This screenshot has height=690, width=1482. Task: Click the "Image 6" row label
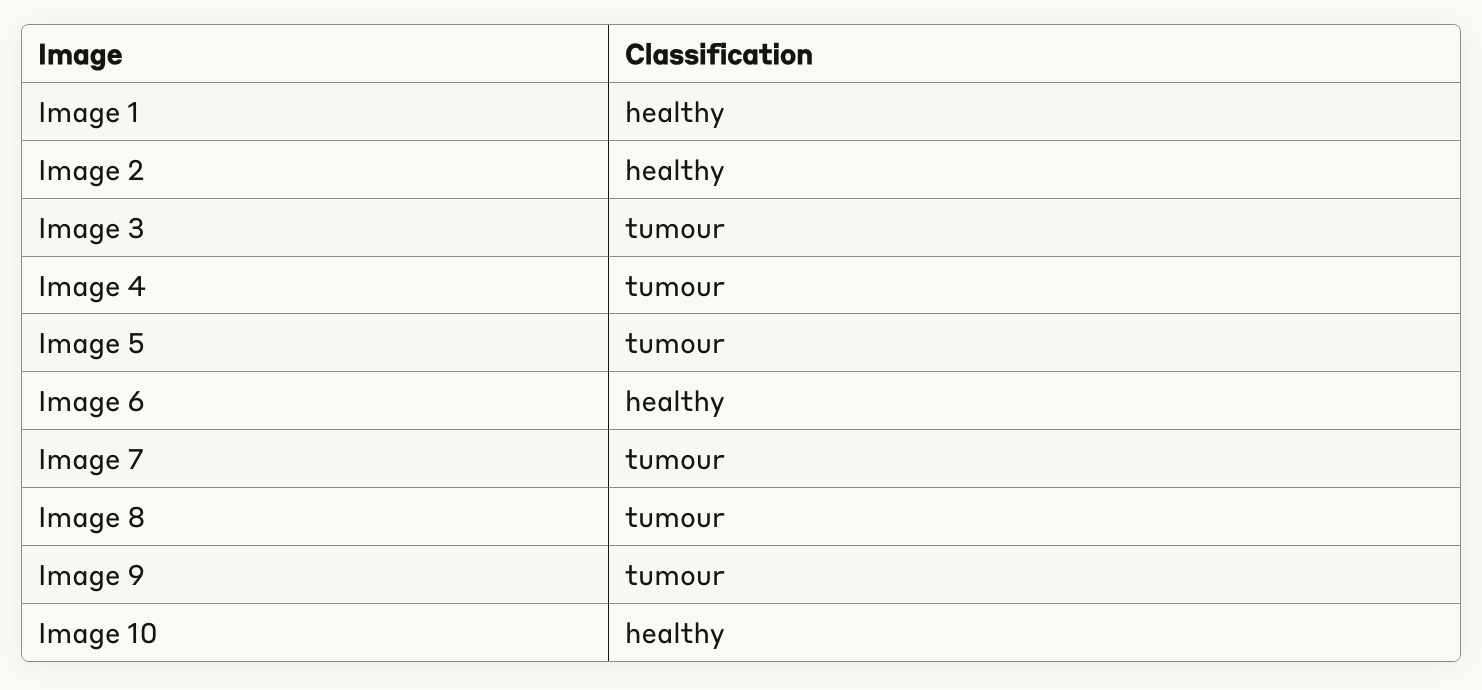pos(91,402)
